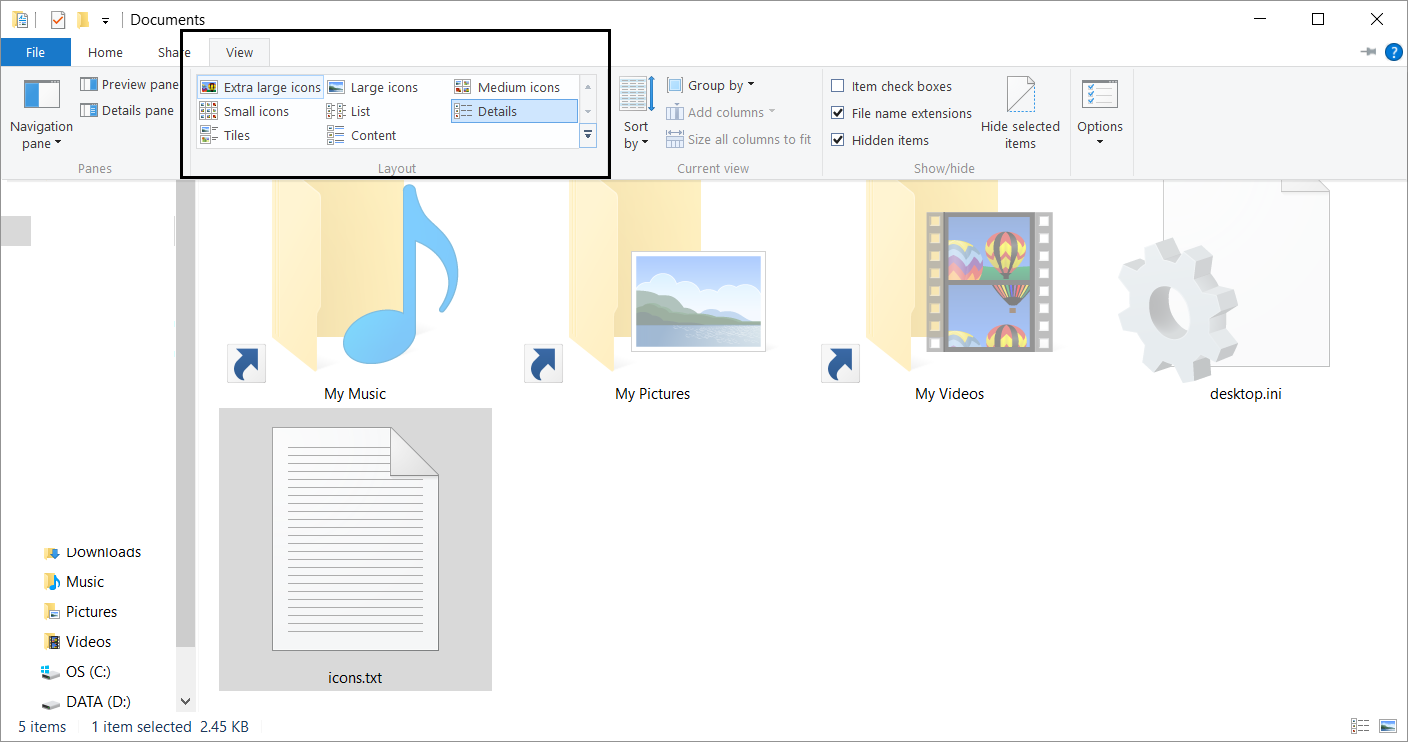Switch to details view from the status bar
This screenshot has height=742, width=1408.
tap(1360, 726)
